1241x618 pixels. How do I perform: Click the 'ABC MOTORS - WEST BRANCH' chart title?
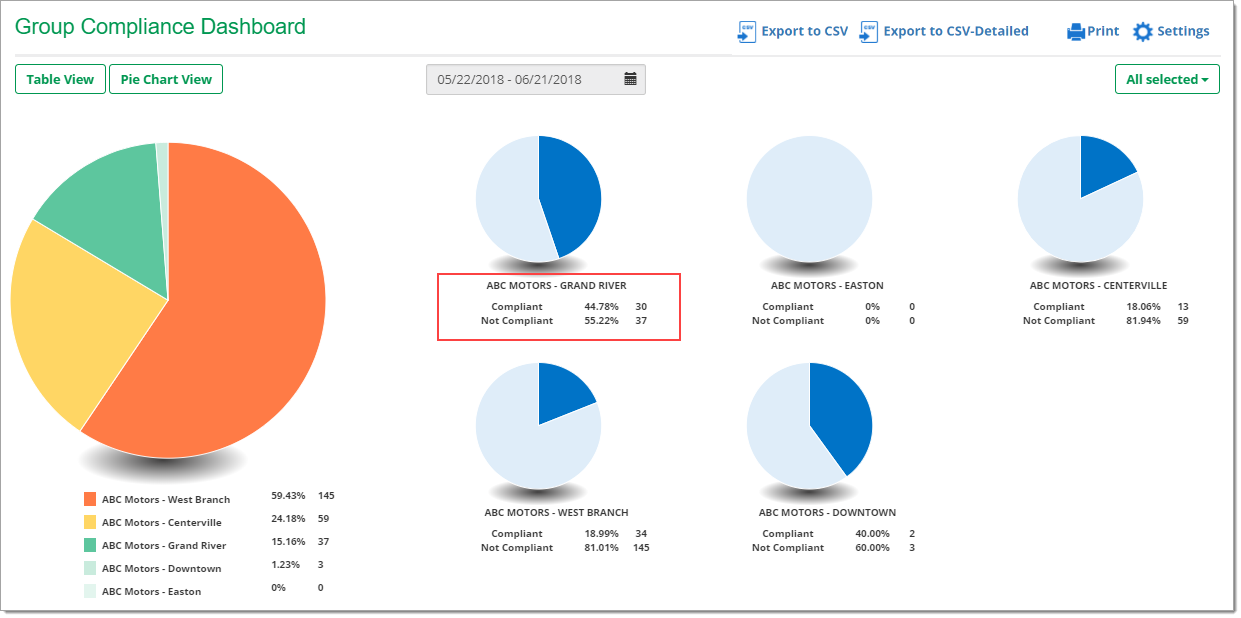(x=556, y=513)
